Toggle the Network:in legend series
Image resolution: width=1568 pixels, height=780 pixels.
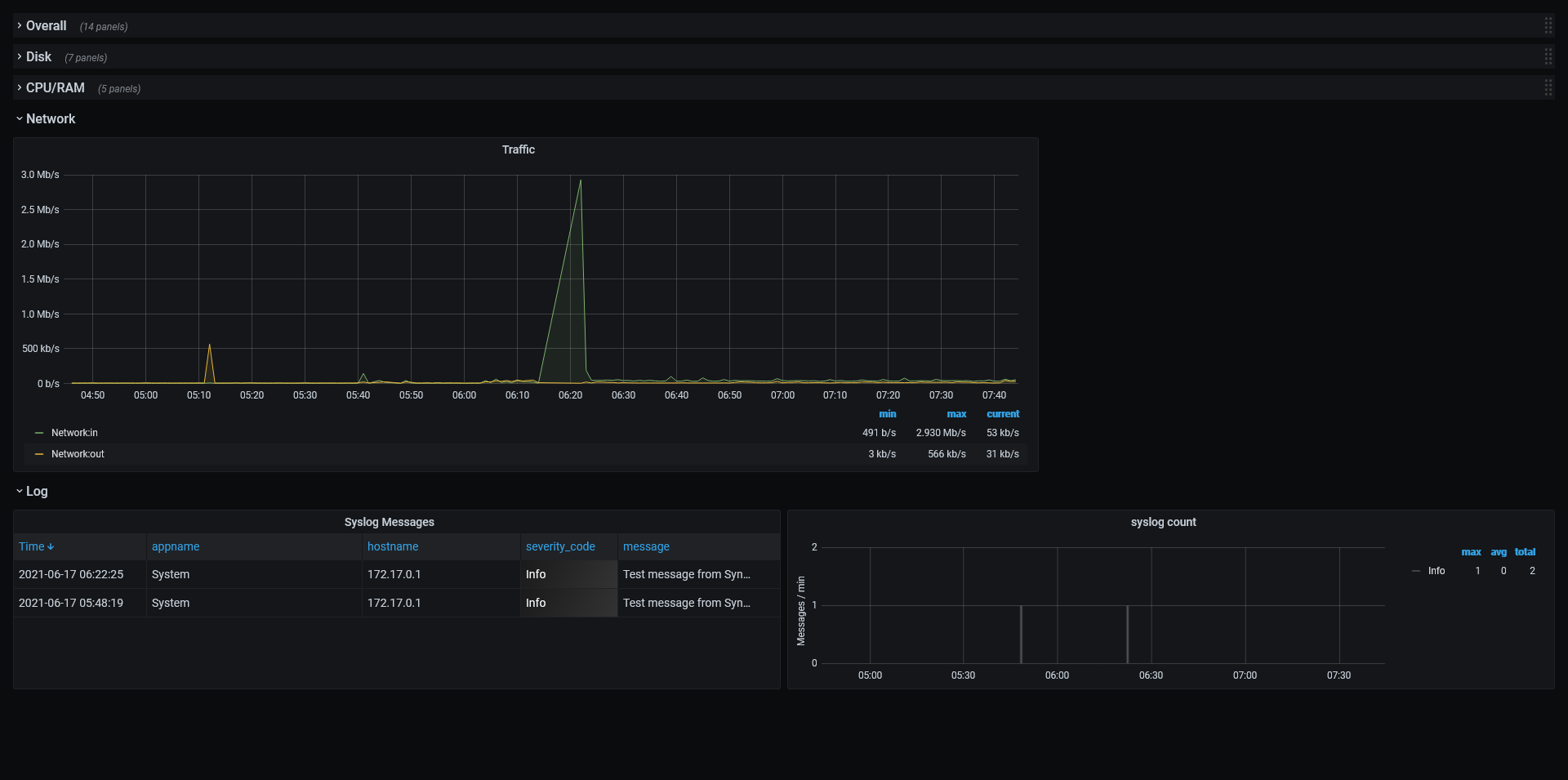tap(74, 433)
